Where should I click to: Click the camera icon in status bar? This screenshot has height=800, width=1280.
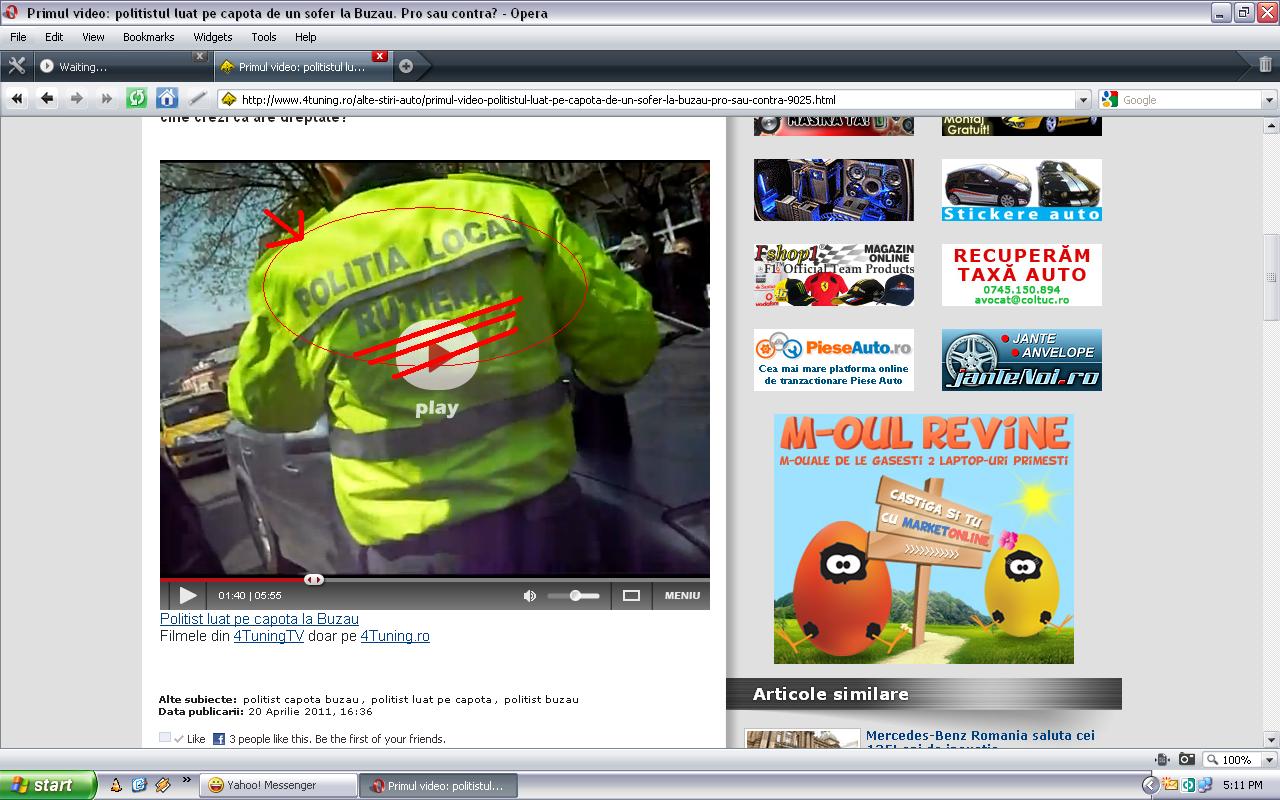pos(1186,760)
